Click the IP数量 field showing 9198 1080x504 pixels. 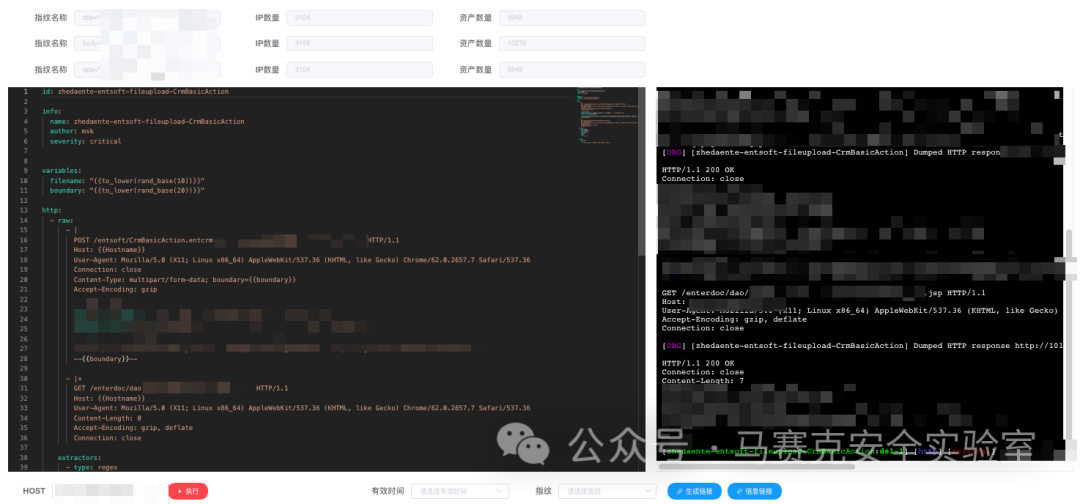click(360, 43)
